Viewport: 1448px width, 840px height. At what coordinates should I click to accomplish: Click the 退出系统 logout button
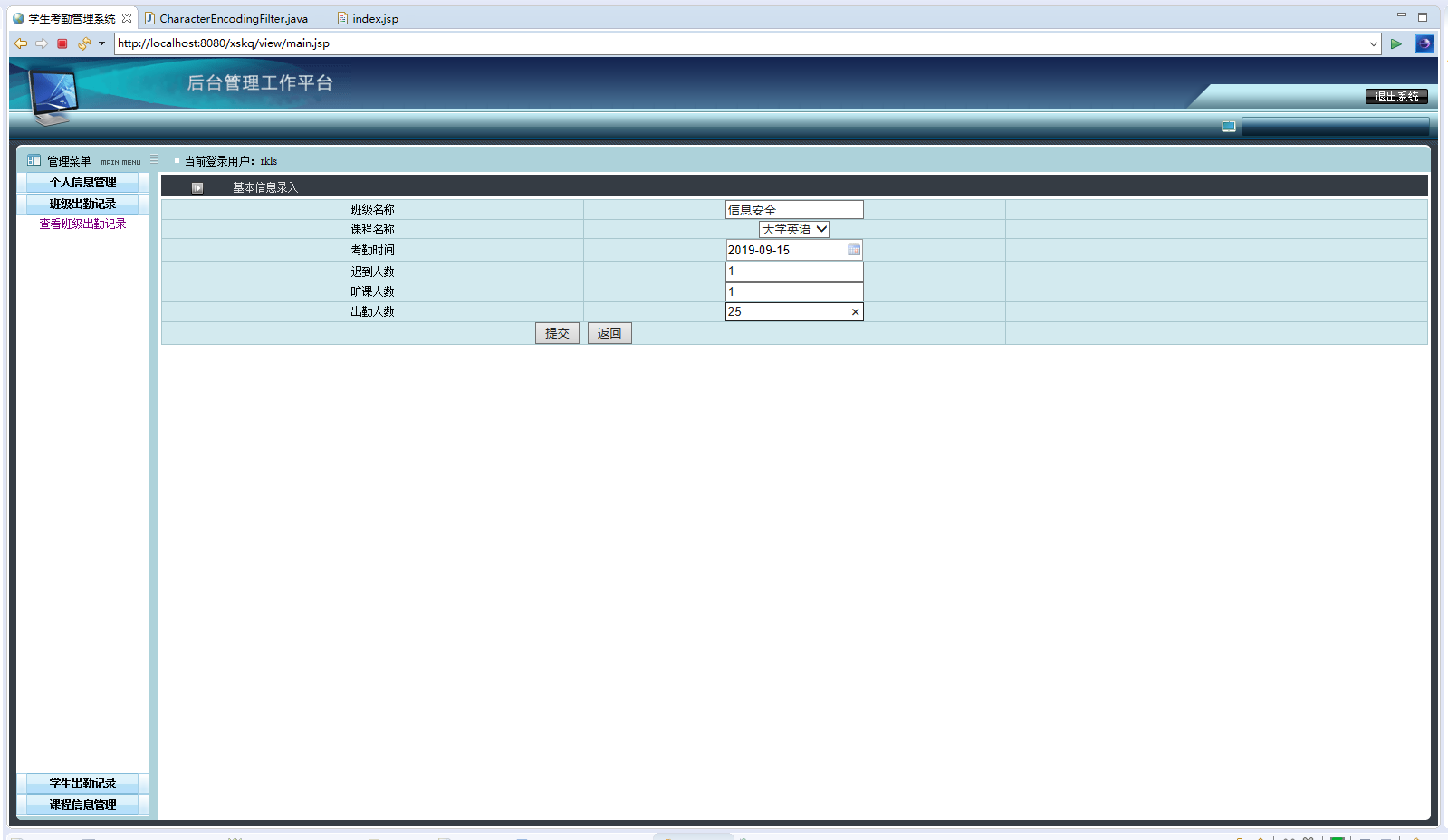[1396, 97]
